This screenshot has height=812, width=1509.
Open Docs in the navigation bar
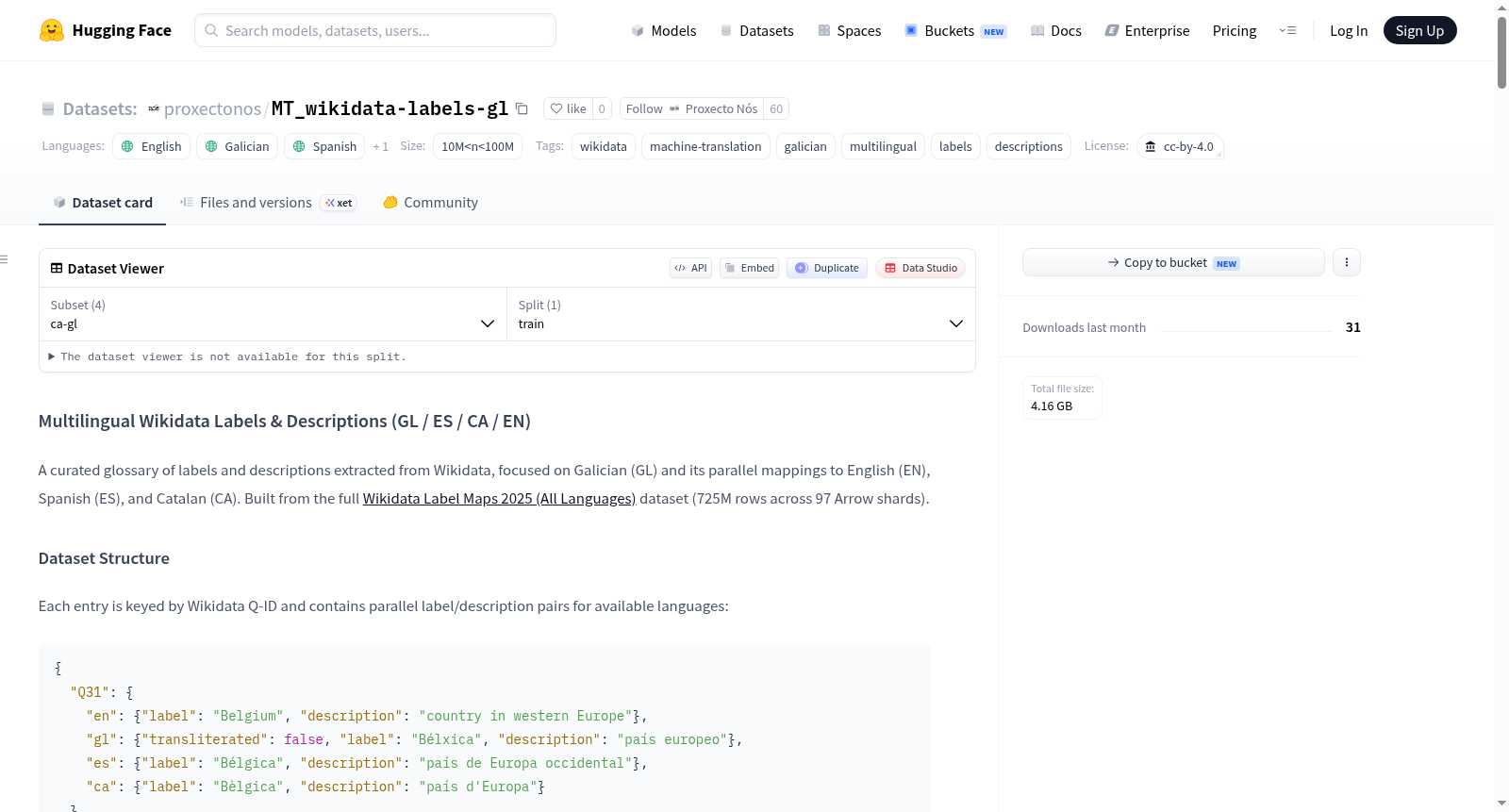1055,30
